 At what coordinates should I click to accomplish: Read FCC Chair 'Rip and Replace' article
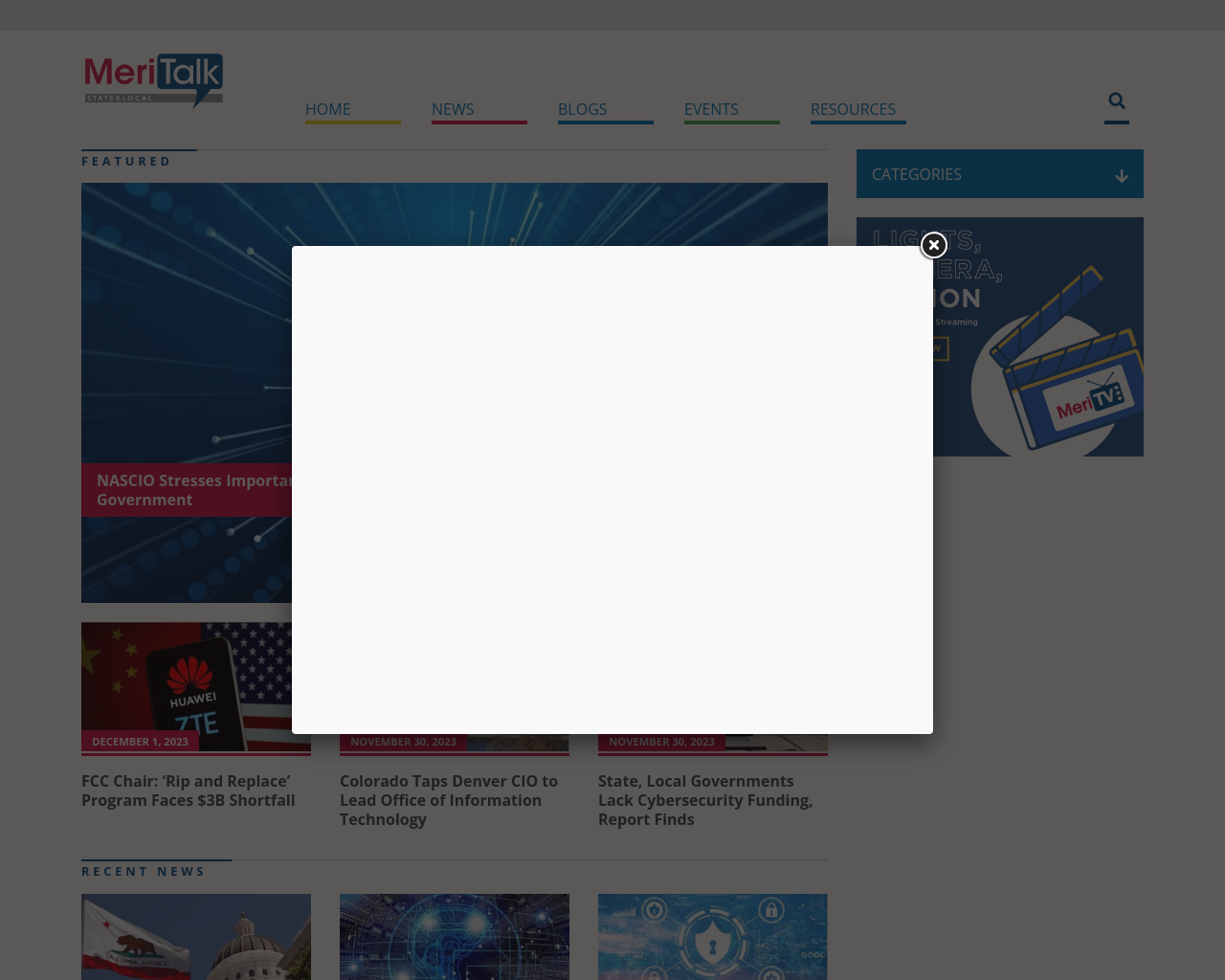pyautogui.click(x=189, y=791)
